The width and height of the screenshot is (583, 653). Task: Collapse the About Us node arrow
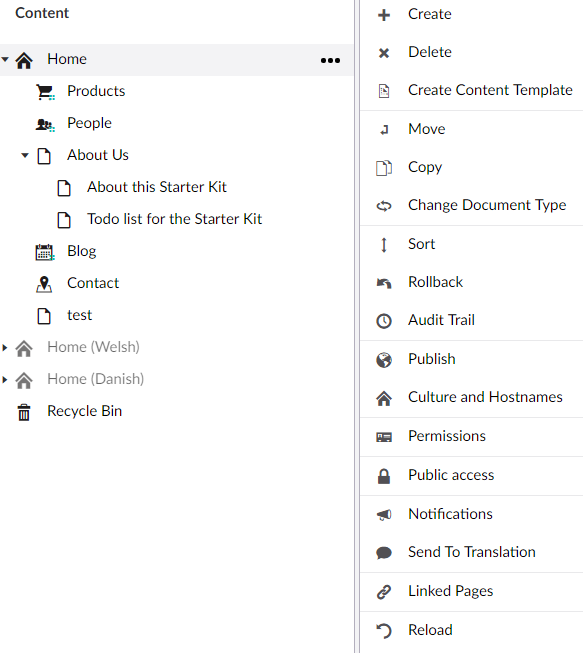(x=25, y=155)
